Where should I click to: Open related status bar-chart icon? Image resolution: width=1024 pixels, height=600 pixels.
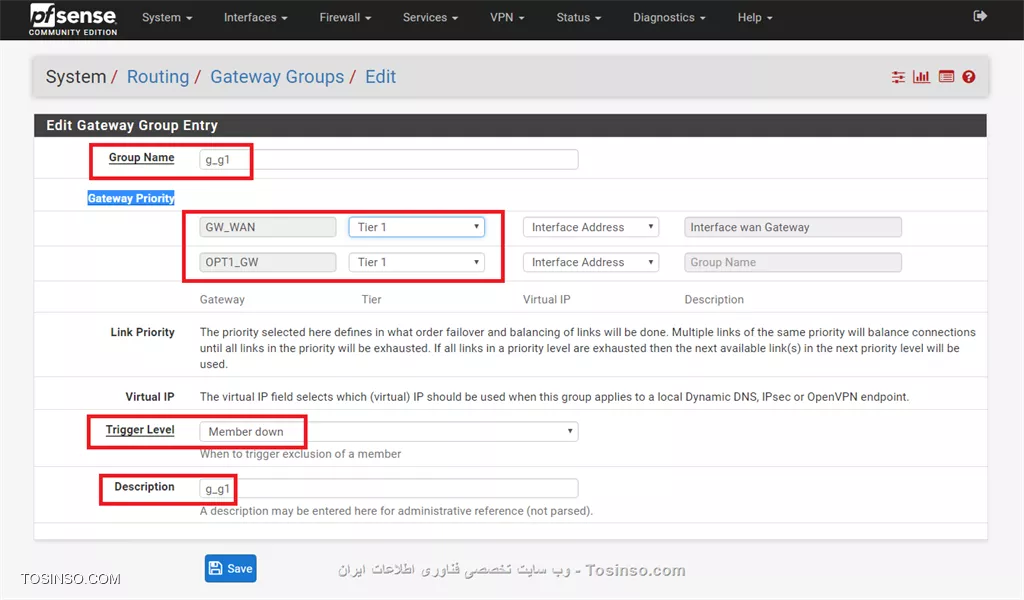pos(921,77)
